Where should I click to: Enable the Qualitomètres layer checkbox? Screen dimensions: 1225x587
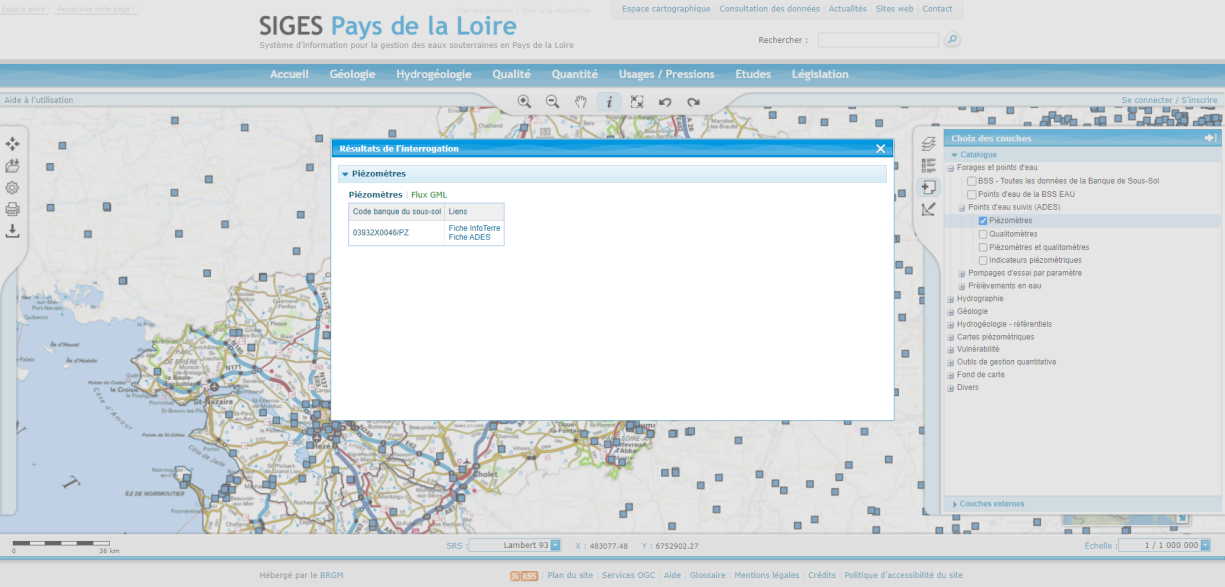983,234
